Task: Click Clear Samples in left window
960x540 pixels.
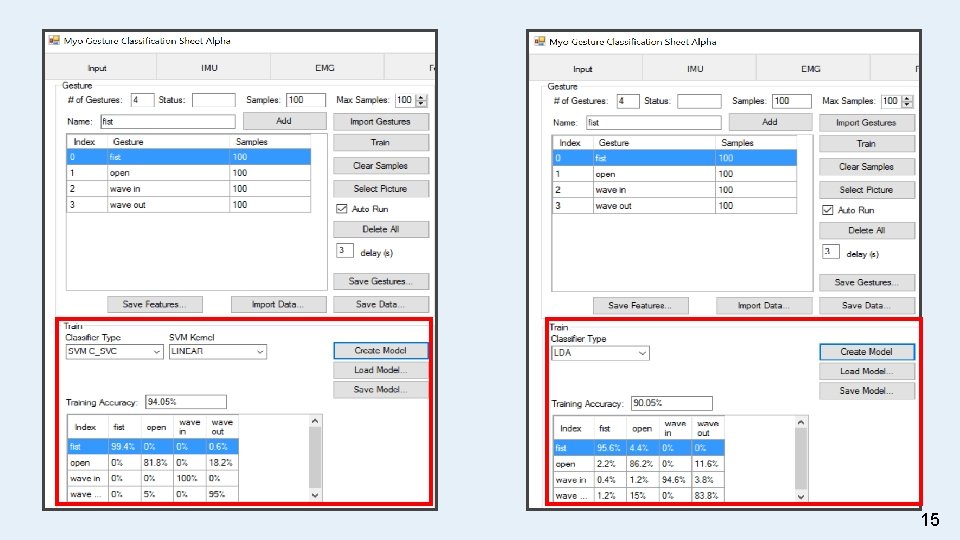Action: pos(381,166)
